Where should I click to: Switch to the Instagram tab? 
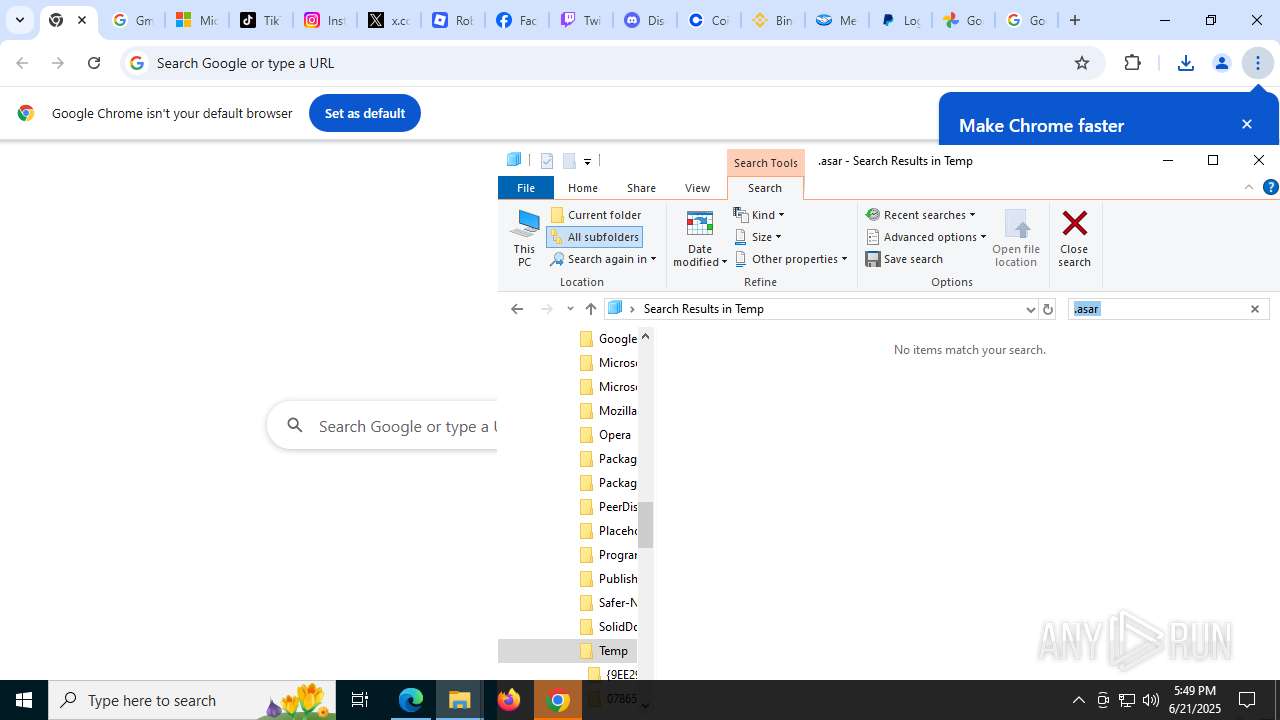(x=324, y=20)
